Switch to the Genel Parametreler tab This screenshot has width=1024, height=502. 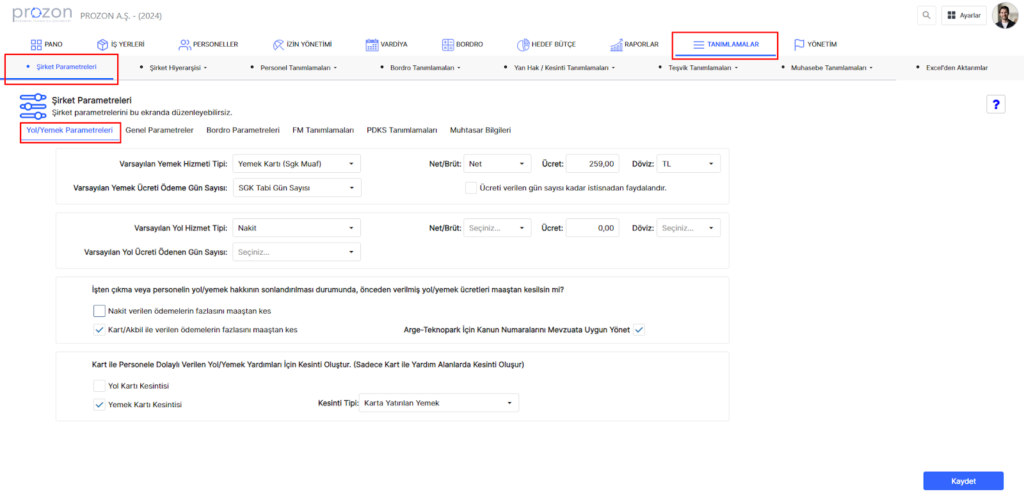(x=159, y=131)
